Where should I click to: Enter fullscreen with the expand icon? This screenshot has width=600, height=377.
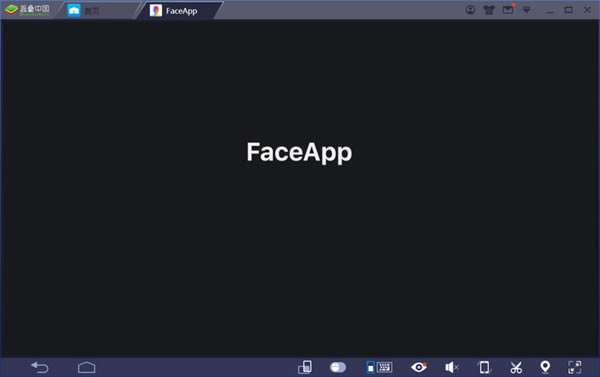tap(575, 367)
